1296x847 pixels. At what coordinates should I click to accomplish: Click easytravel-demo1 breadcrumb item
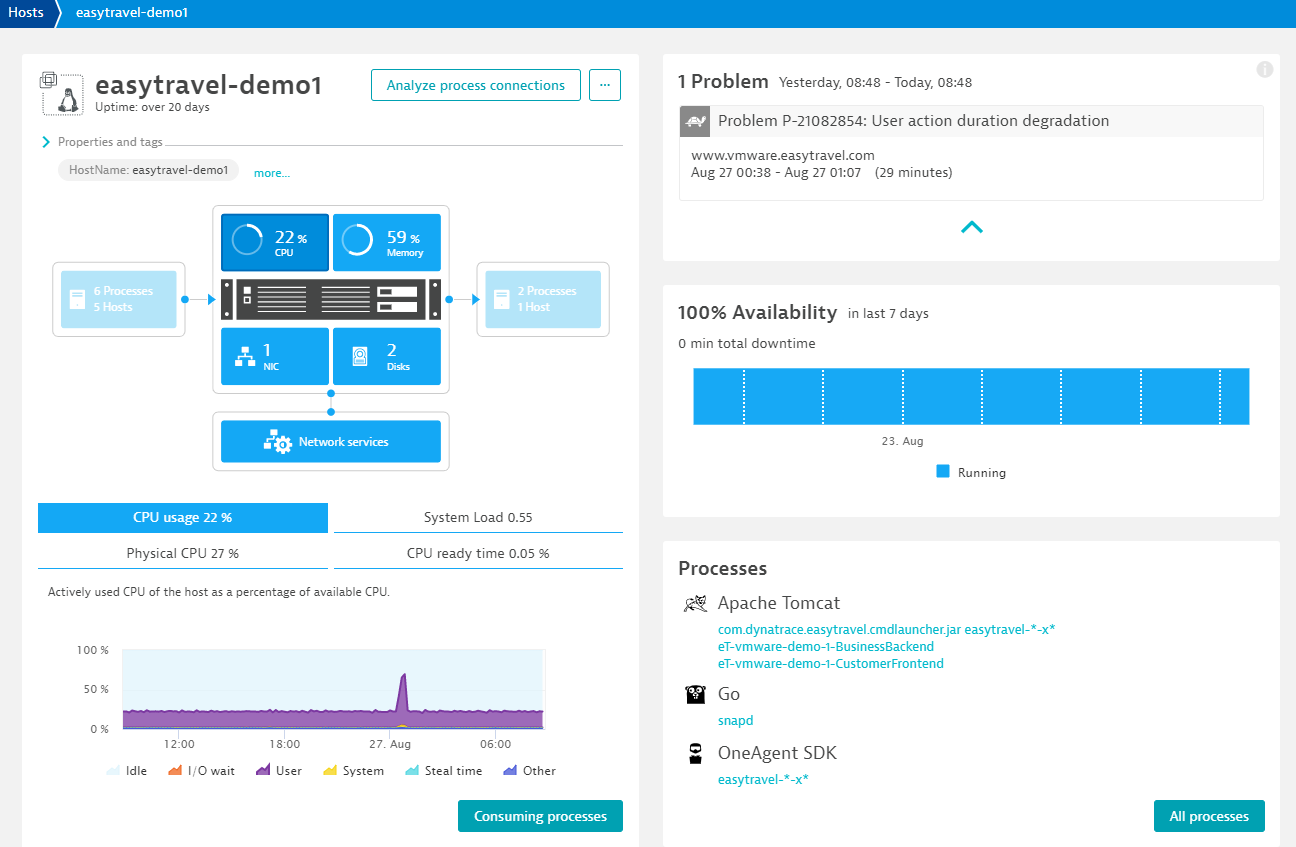click(132, 13)
